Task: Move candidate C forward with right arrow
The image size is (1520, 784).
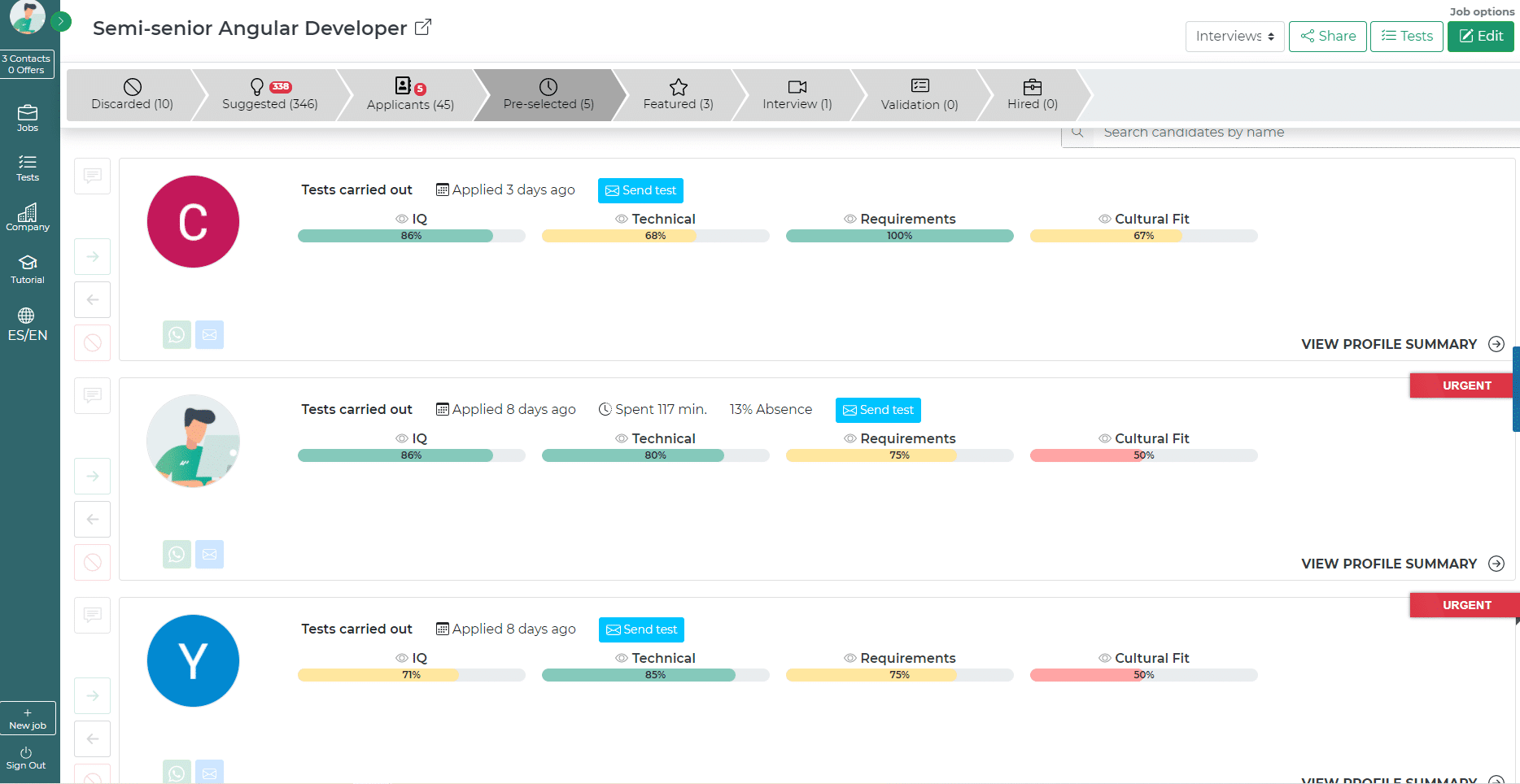Action: (93, 257)
